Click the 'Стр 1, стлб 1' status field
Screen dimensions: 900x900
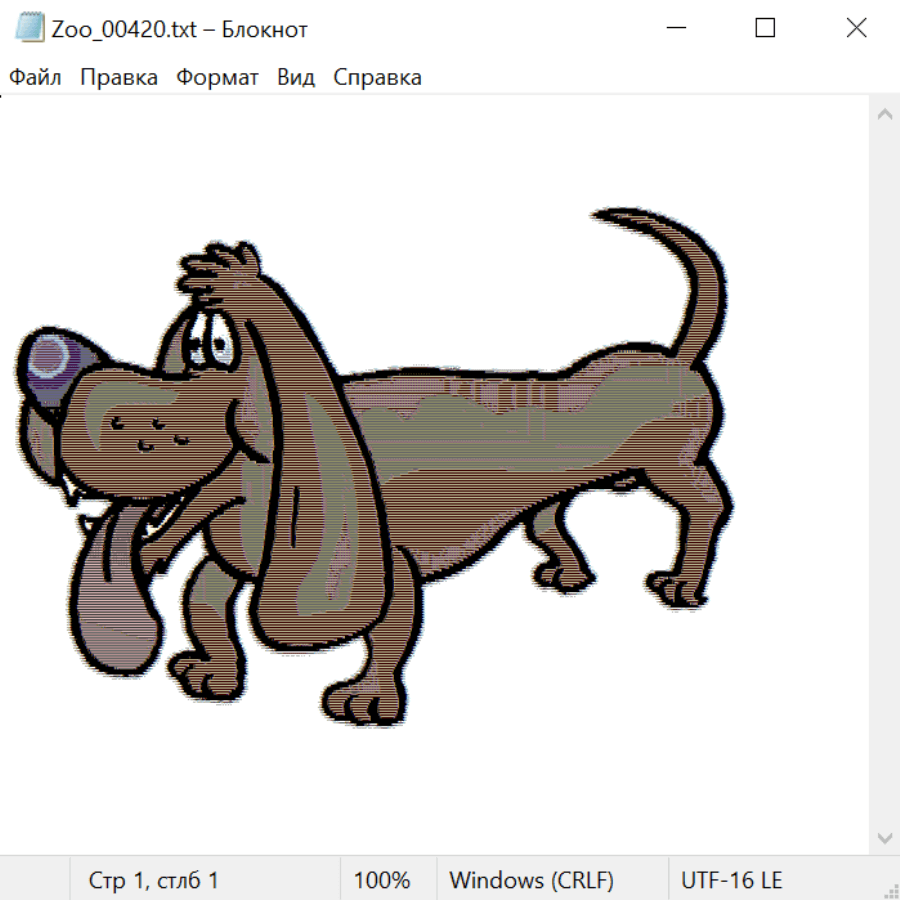pos(154,881)
